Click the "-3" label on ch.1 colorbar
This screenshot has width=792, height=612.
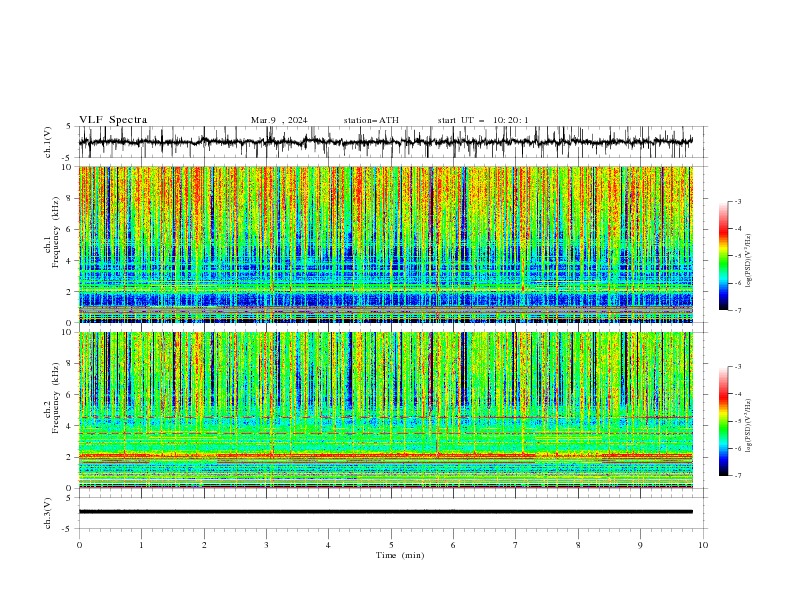[737, 201]
